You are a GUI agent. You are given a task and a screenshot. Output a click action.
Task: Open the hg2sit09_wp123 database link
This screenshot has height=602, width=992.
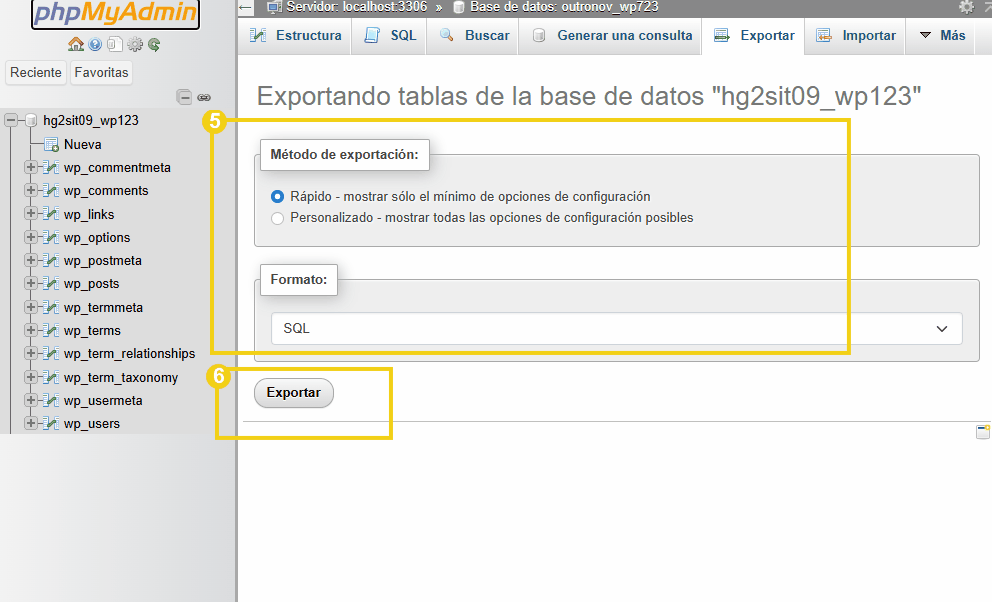90,120
